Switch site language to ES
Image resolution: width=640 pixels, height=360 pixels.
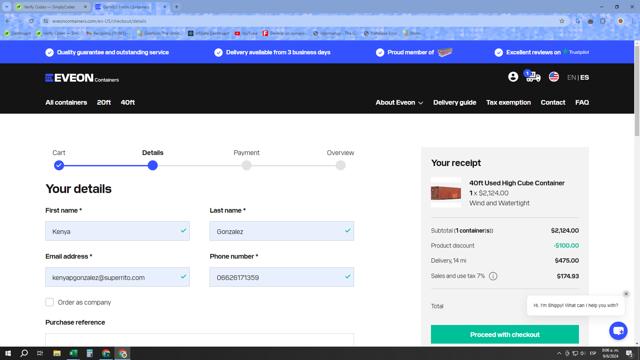[584, 78]
